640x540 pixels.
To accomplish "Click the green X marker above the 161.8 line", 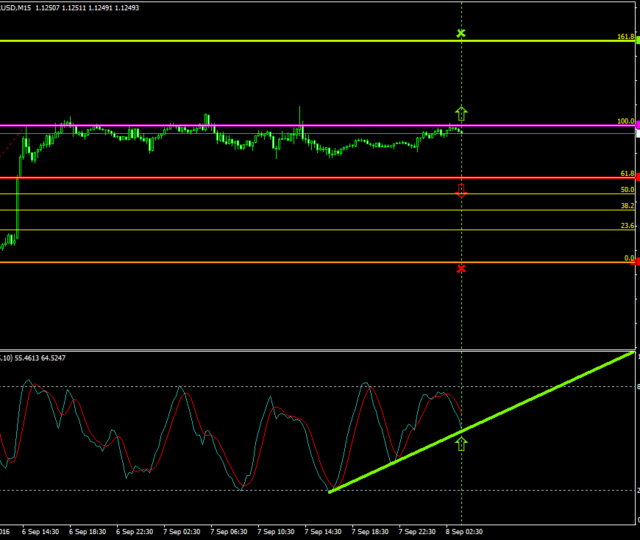I will [x=461, y=34].
